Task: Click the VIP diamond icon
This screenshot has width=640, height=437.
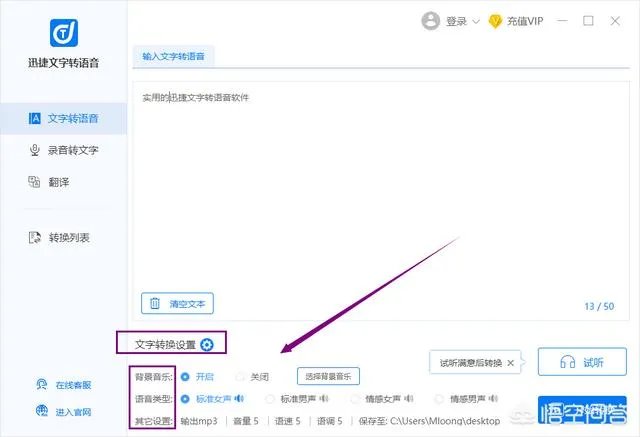Action: pyautogui.click(x=495, y=21)
